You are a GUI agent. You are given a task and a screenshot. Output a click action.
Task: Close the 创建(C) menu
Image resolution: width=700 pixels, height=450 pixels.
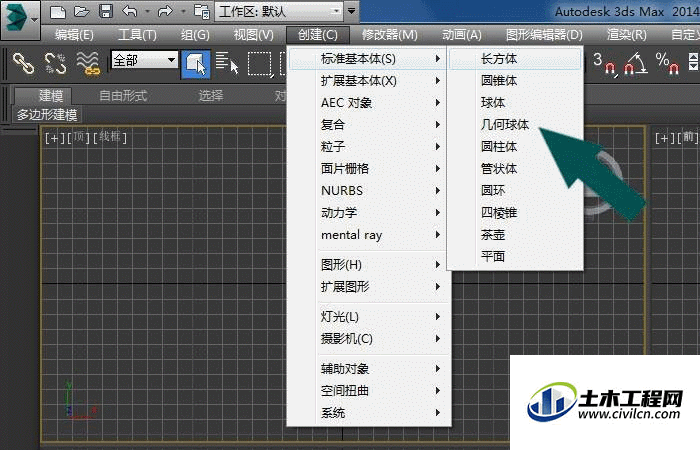(318, 35)
